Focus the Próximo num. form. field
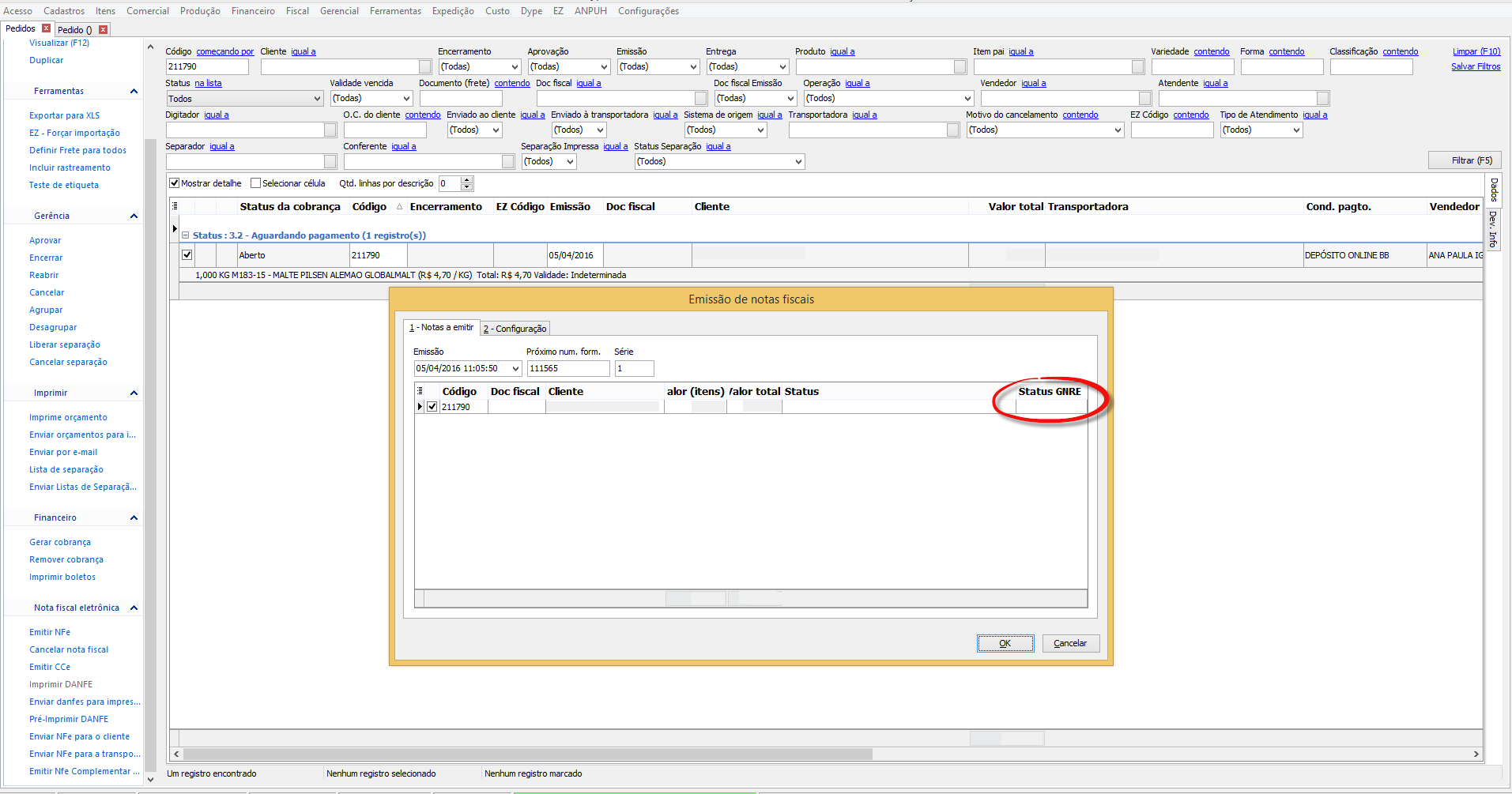The width and height of the screenshot is (1512, 794). click(568, 369)
